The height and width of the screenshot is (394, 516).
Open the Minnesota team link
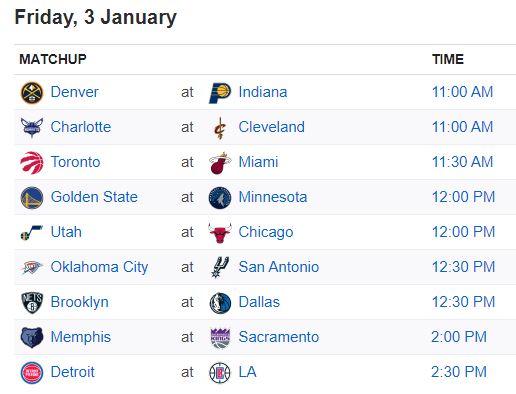tap(273, 197)
